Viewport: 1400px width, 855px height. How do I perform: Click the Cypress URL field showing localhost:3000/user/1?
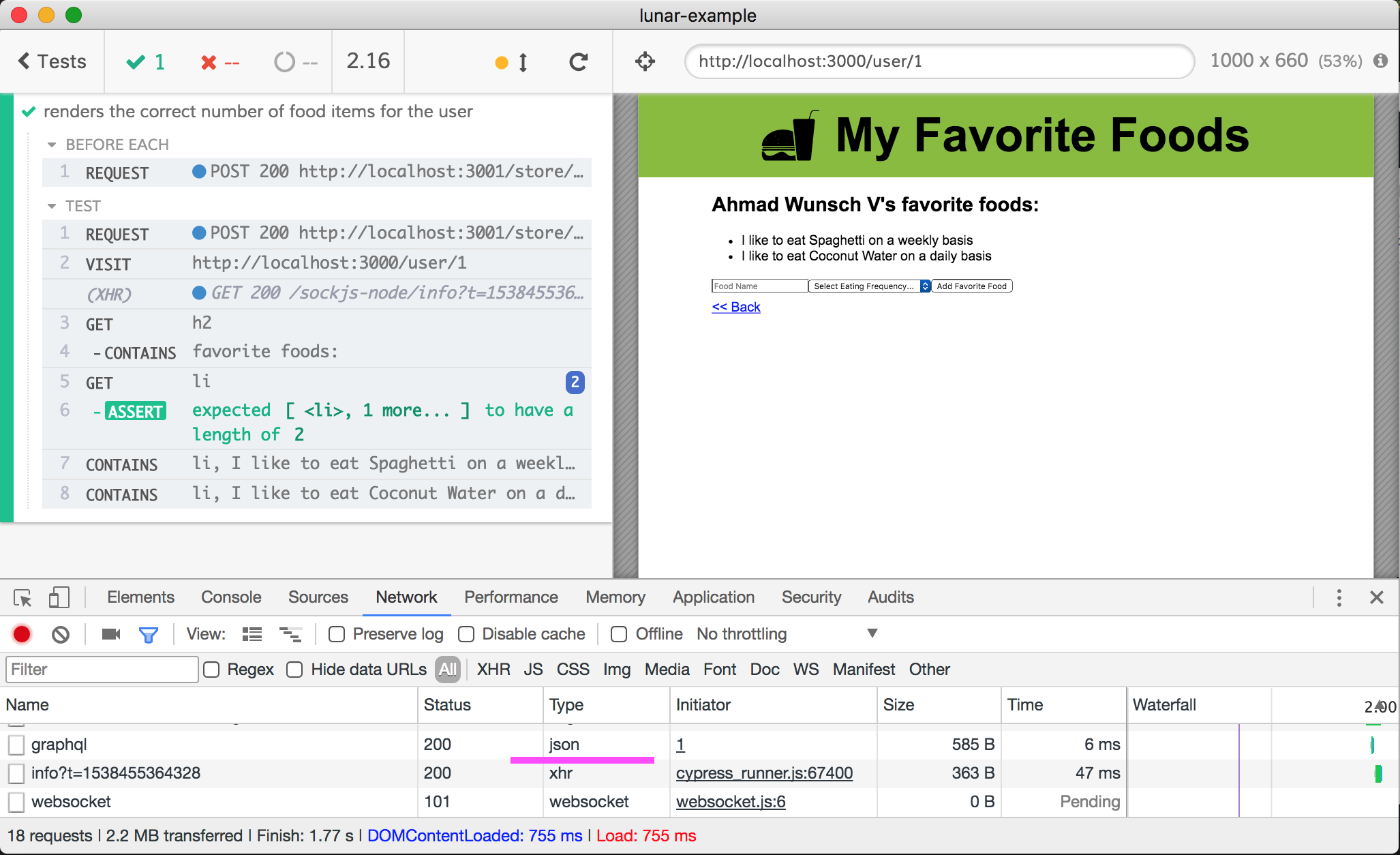[939, 61]
